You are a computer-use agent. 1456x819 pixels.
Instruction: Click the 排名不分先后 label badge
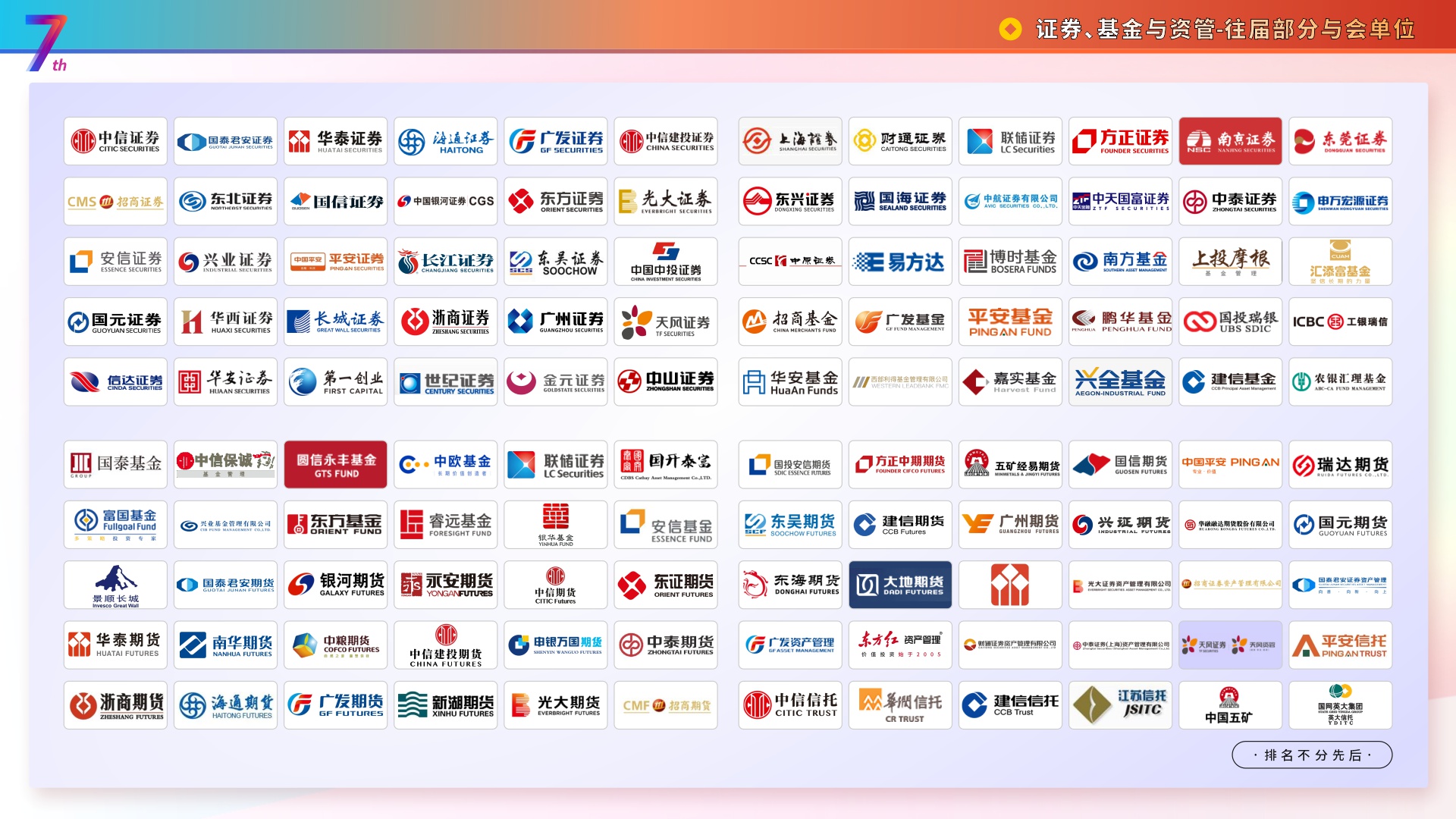1312,755
